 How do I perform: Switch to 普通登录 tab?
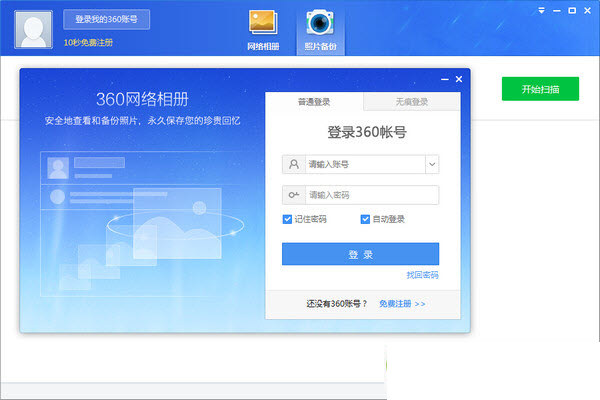click(314, 101)
